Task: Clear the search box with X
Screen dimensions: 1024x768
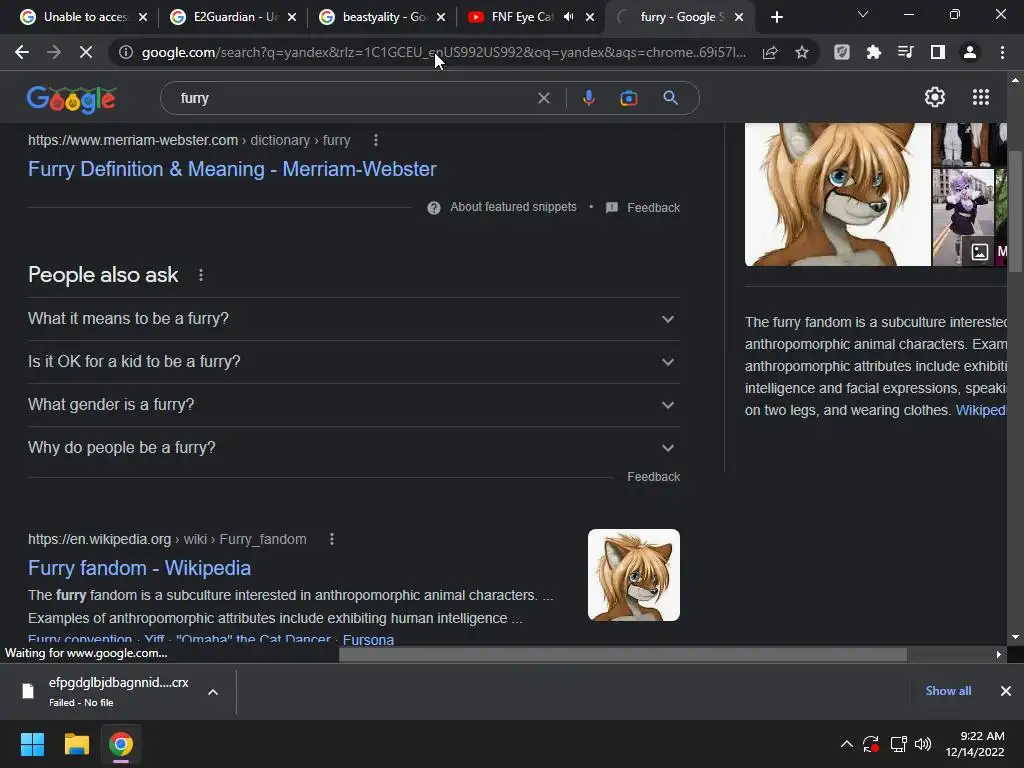Action: pyautogui.click(x=543, y=98)
